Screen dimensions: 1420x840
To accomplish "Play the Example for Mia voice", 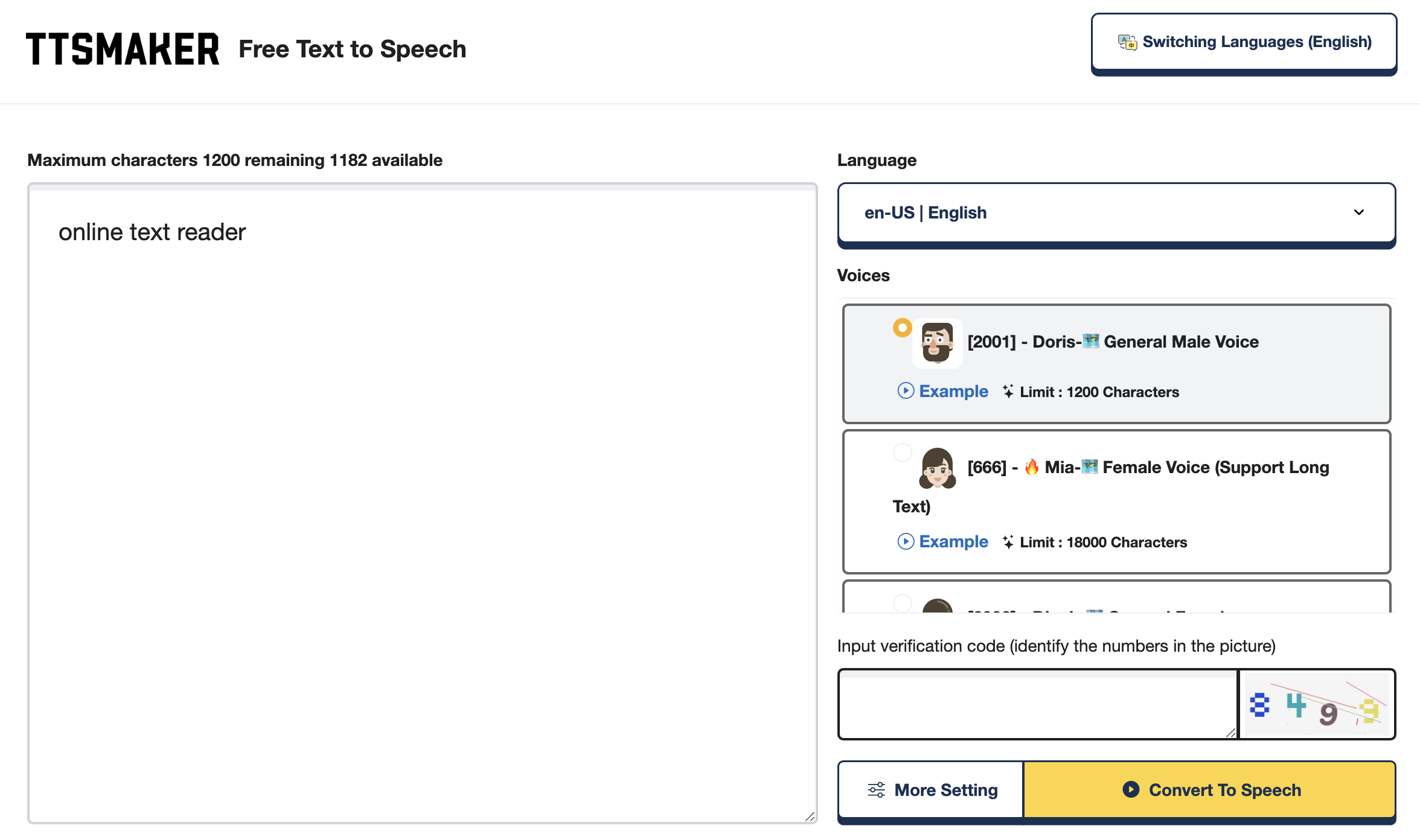I will pos(942,541).
